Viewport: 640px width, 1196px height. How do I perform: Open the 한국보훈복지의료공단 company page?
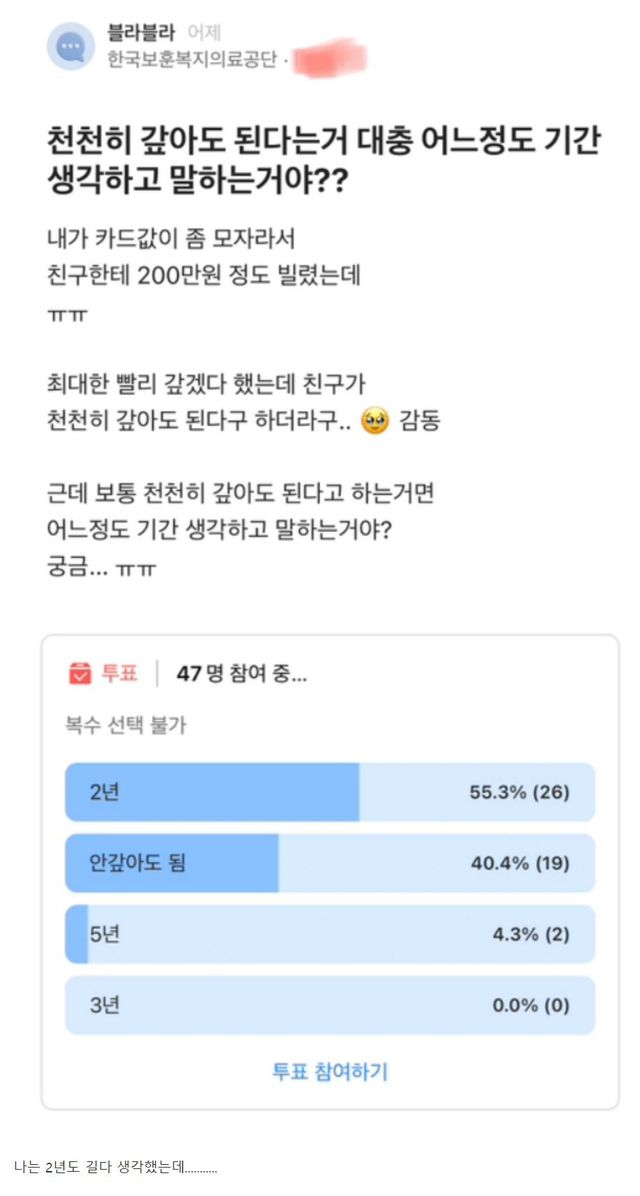click(x=193, y=60)
